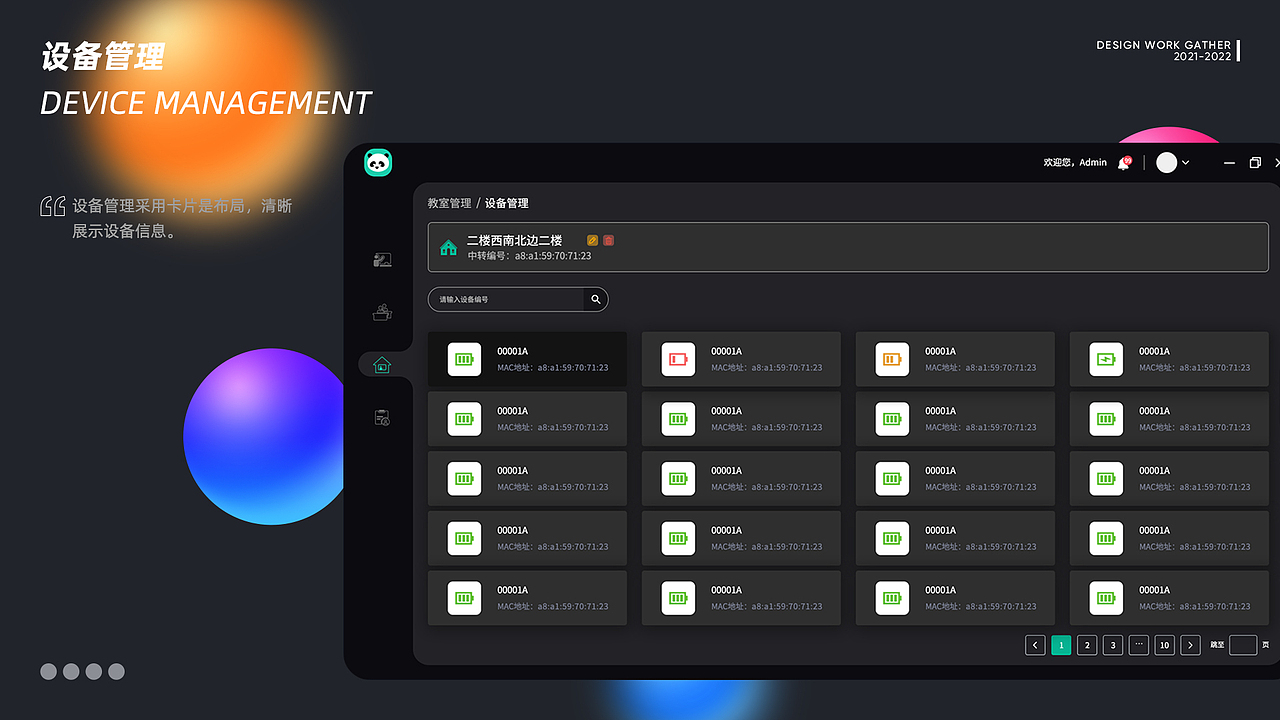Image resolution: width=1280 pixels, height=720 pixels.
Task: Click the green house icon beside 二楼西南北边二楼
Action: (448, 247)
